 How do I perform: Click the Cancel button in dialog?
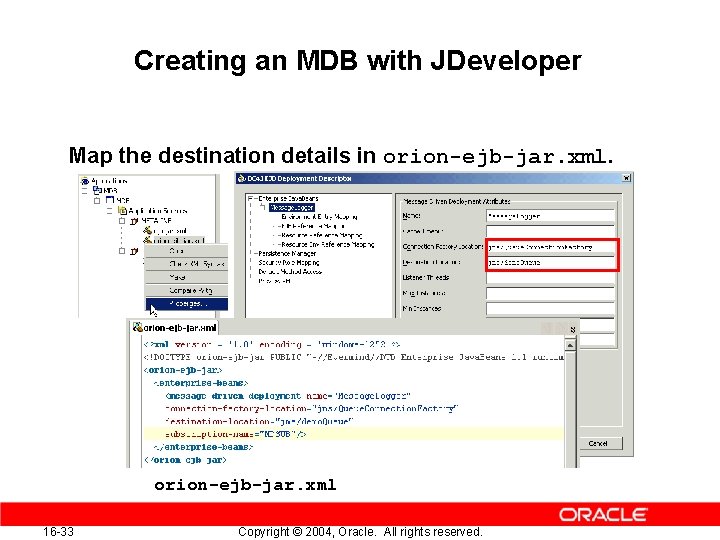tap(598, 444)
